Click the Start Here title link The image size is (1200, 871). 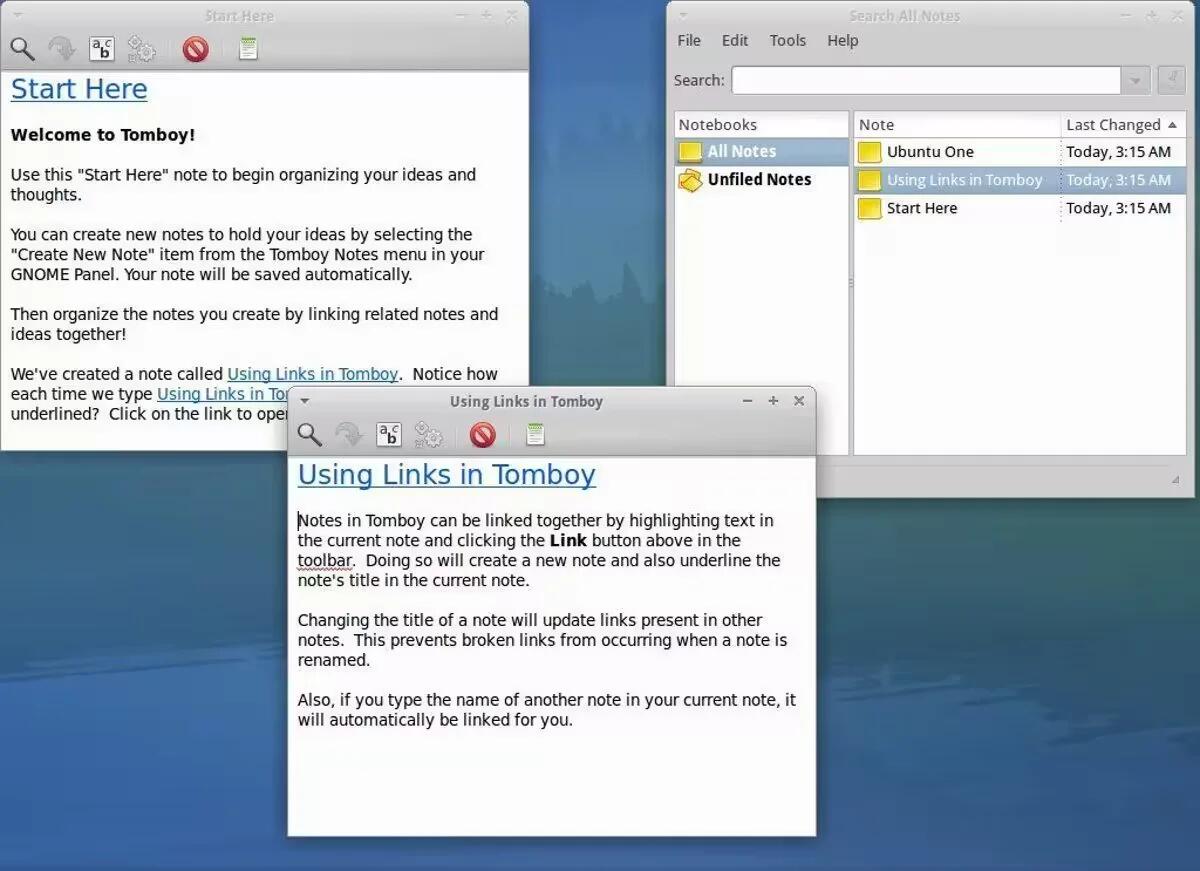pos(79,89)
